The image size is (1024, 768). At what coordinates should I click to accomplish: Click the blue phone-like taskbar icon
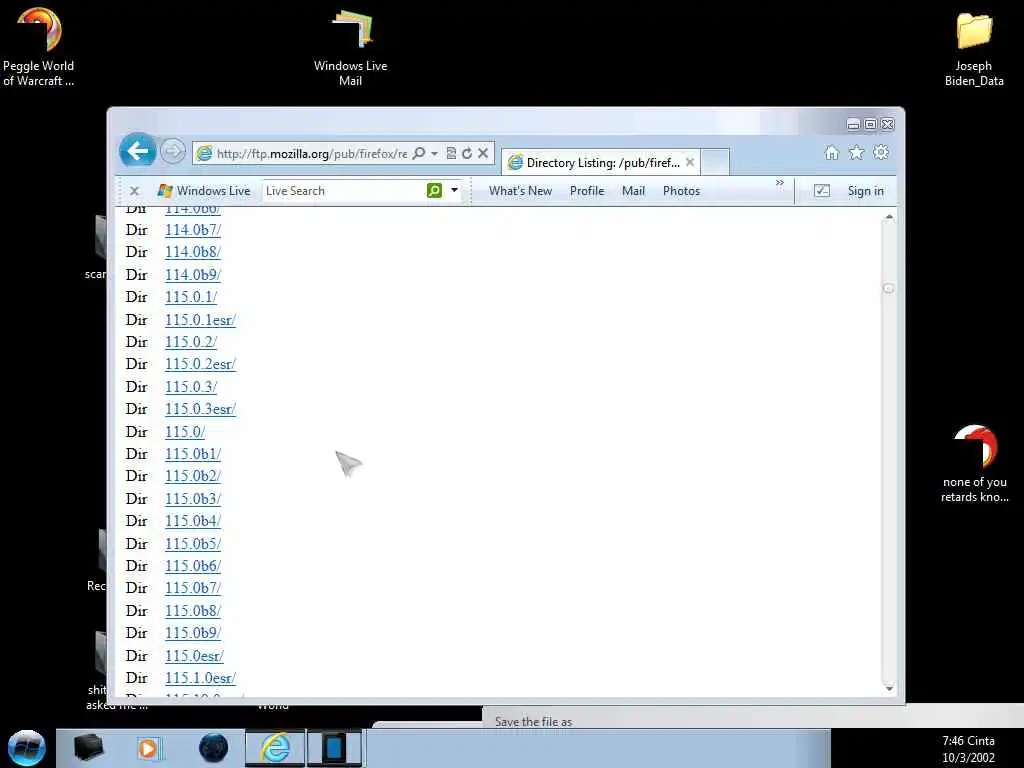[x=334, y=748]
